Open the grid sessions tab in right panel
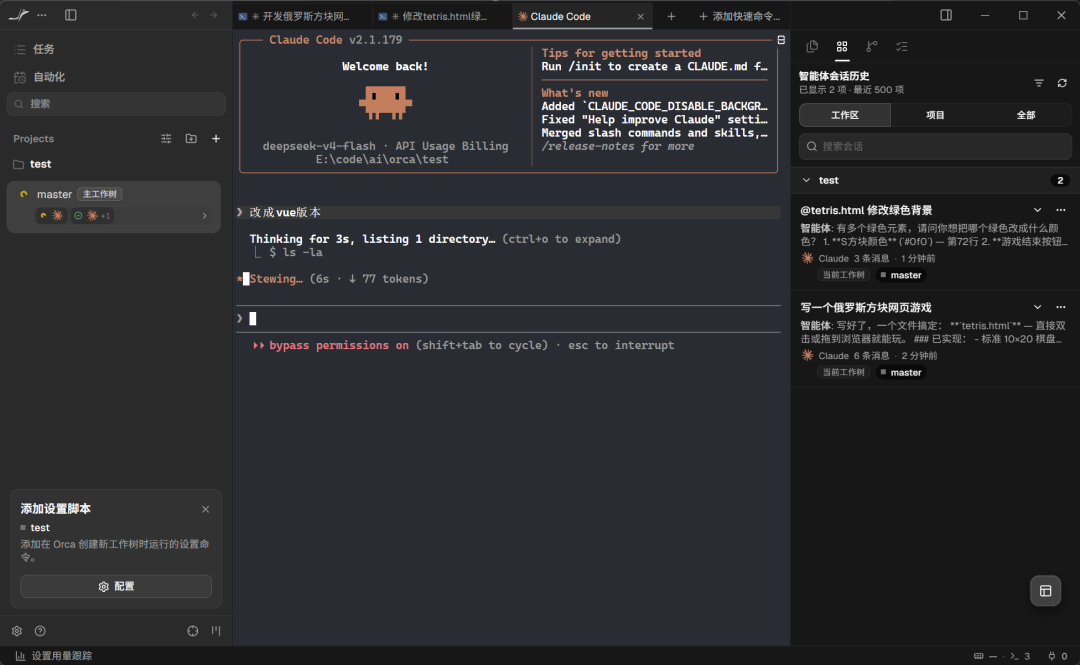The width and height of the screenshot is (1080, 665). (842, 46)
